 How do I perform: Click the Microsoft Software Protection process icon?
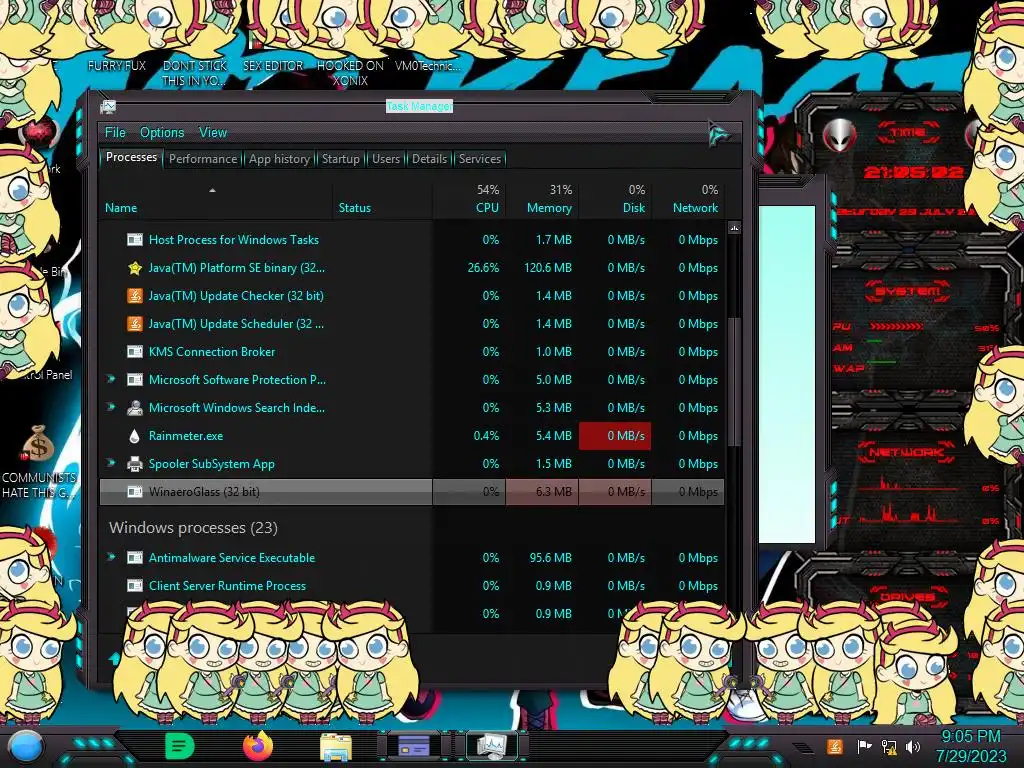pyautogui.click(x=135, y=380)
